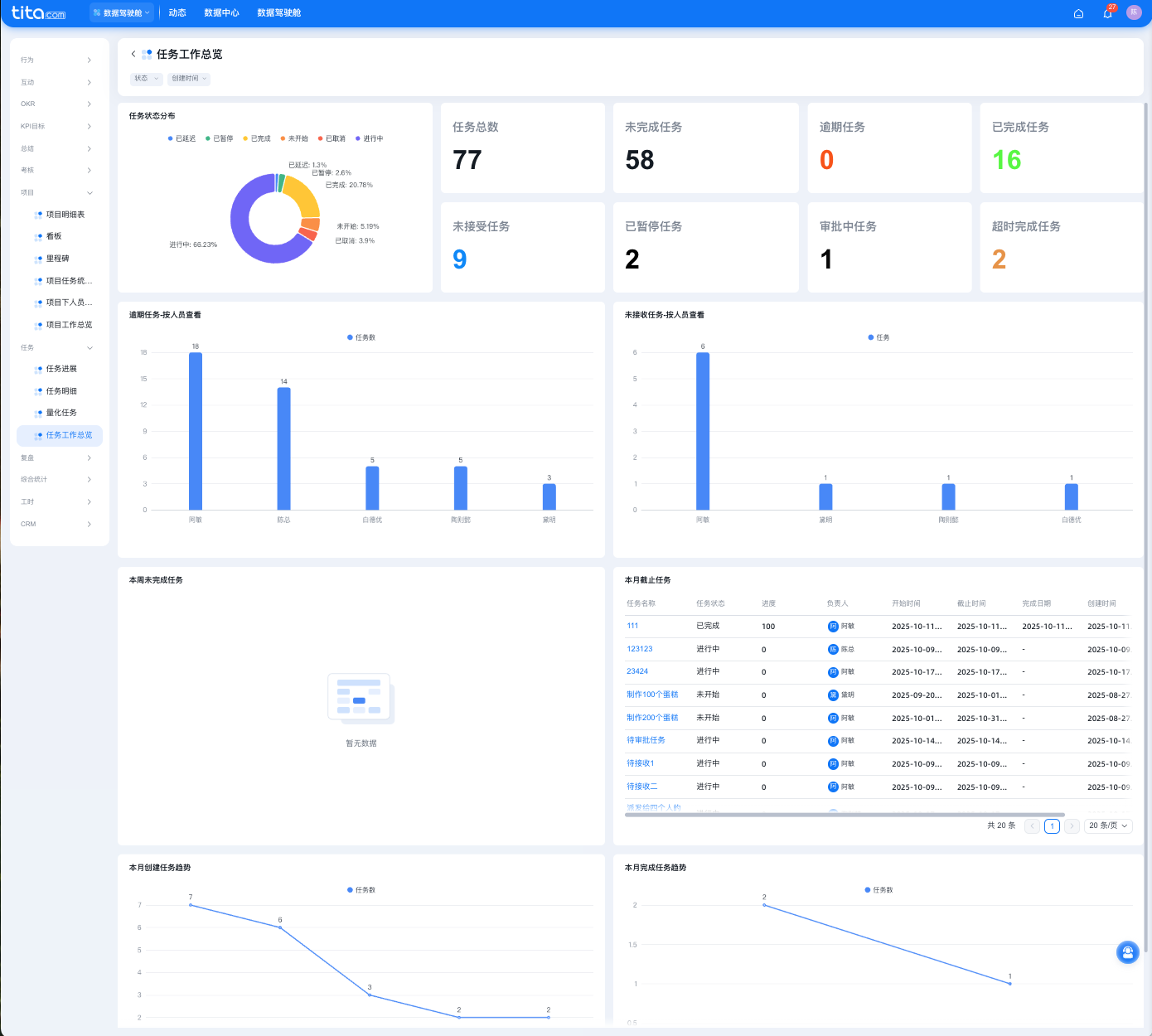Click the tita.com logo
Viewport: 1152px width, 1036px height.
[38, 12]
